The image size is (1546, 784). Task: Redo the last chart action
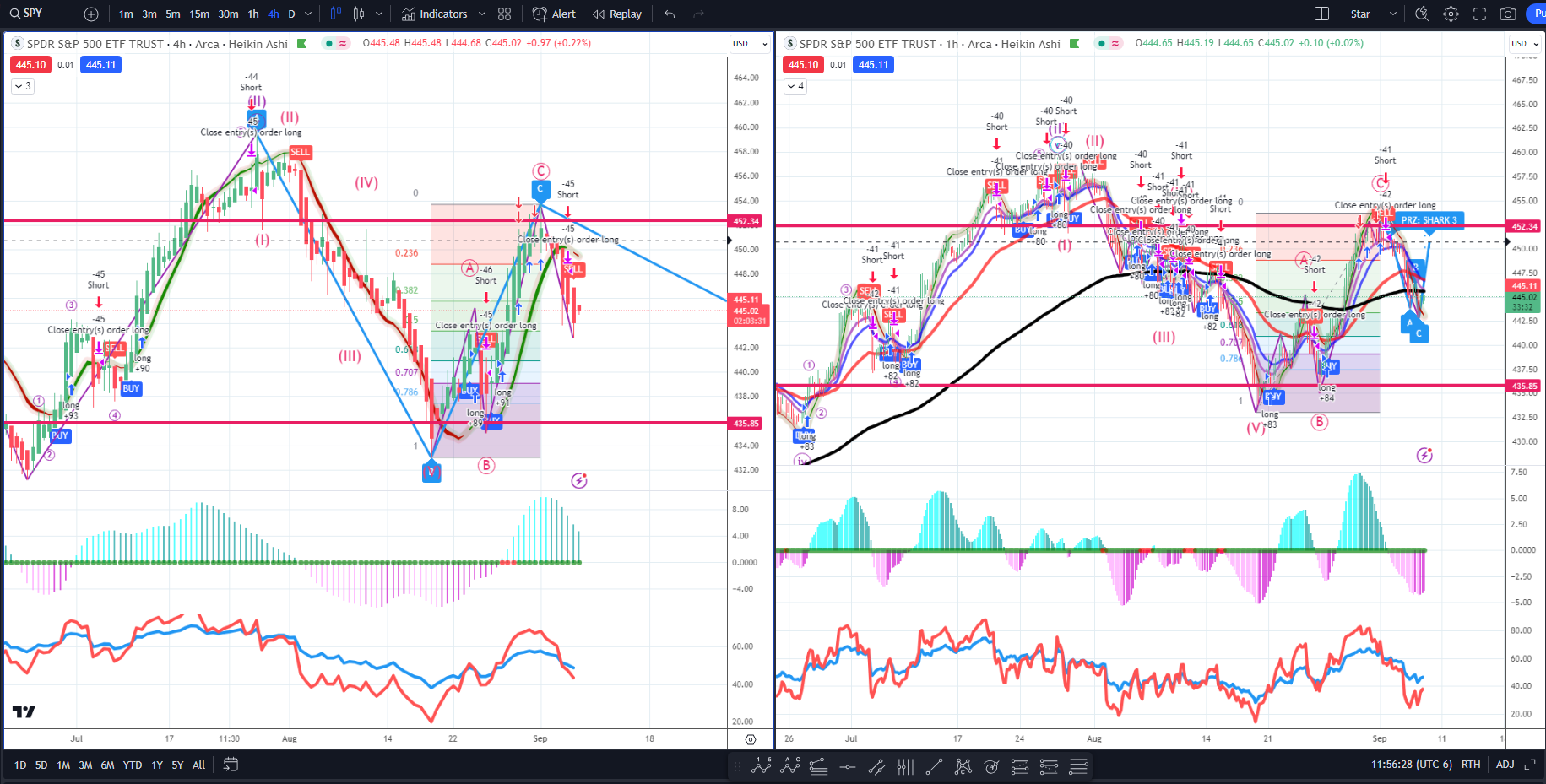[698, 14]
